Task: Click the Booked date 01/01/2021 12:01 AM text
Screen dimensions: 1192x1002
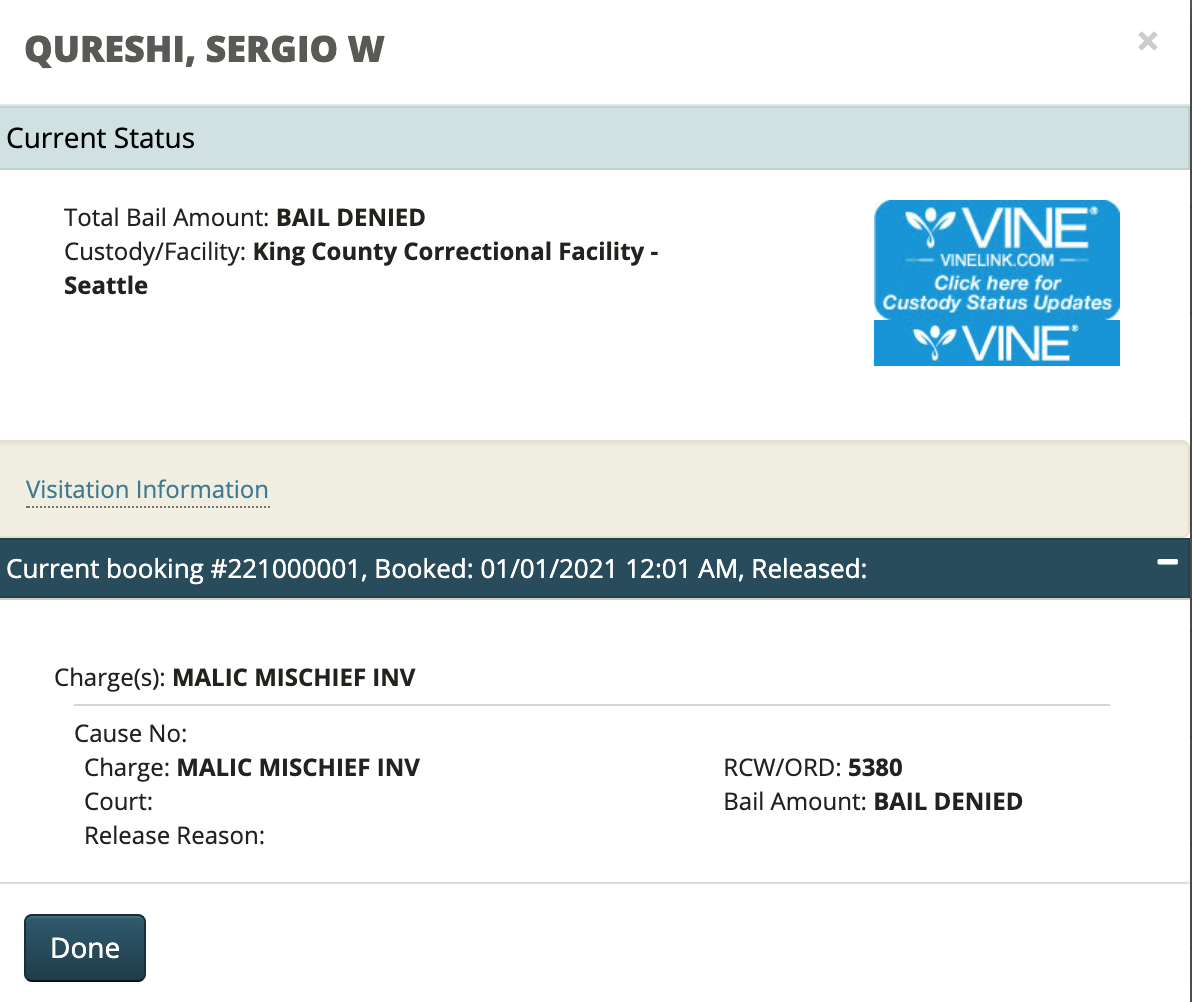Action: [608, 569]
